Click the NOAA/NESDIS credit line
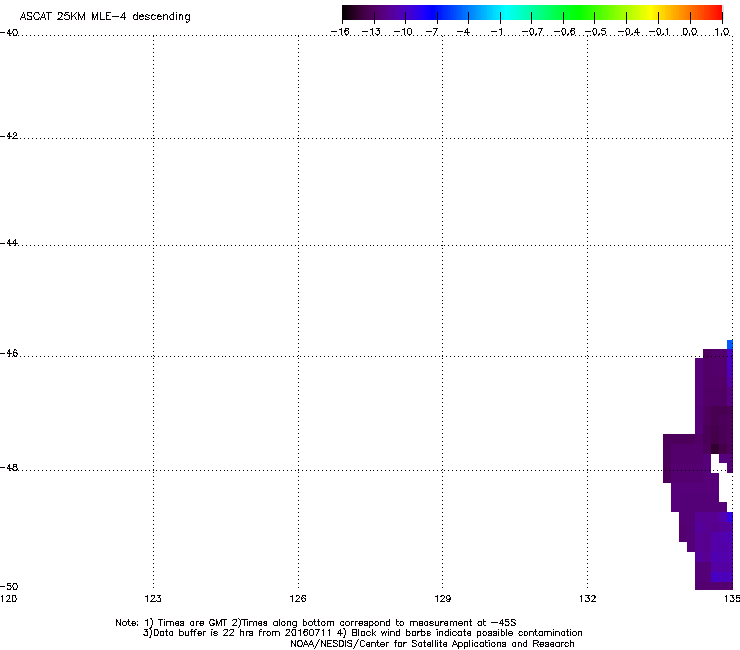The height and width of the screenshot is (650, 740). tap(432, 644)
